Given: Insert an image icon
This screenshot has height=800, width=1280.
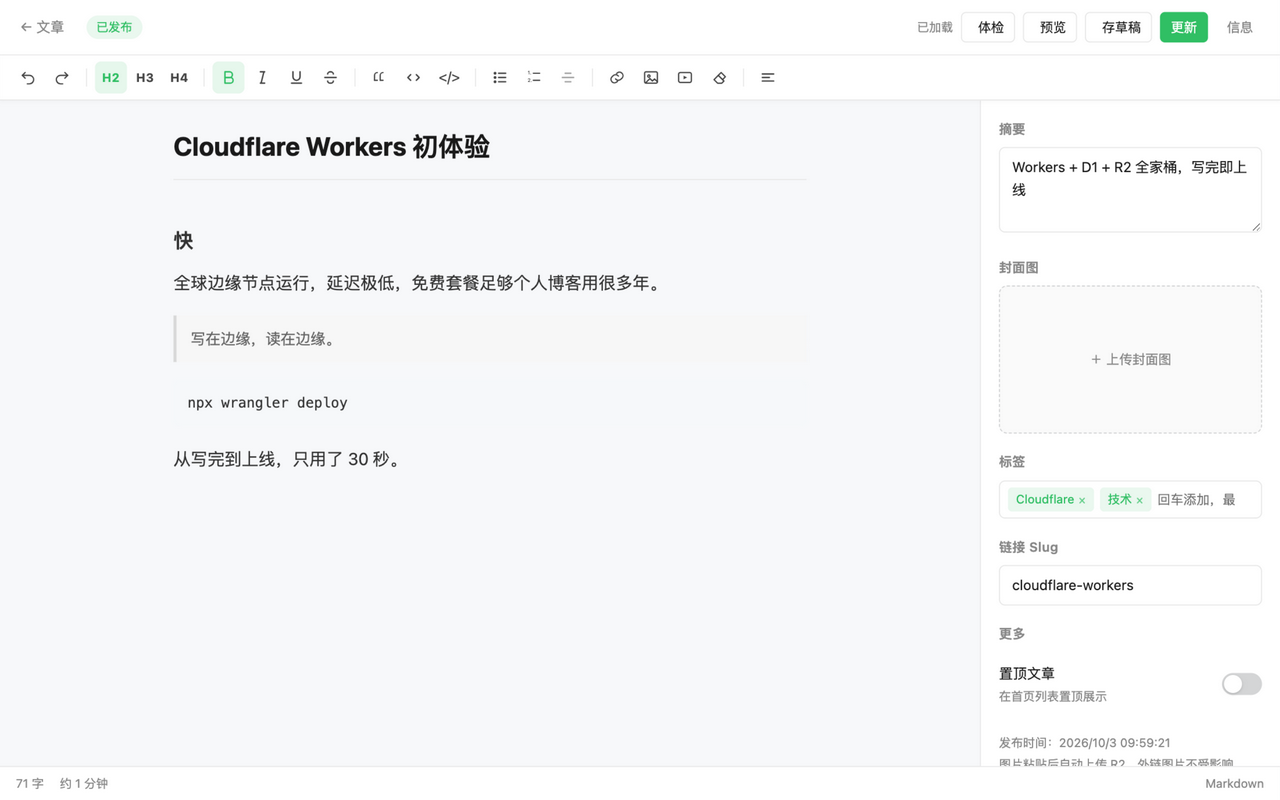Looking at the screenshot, I should (x=651, y=77).
